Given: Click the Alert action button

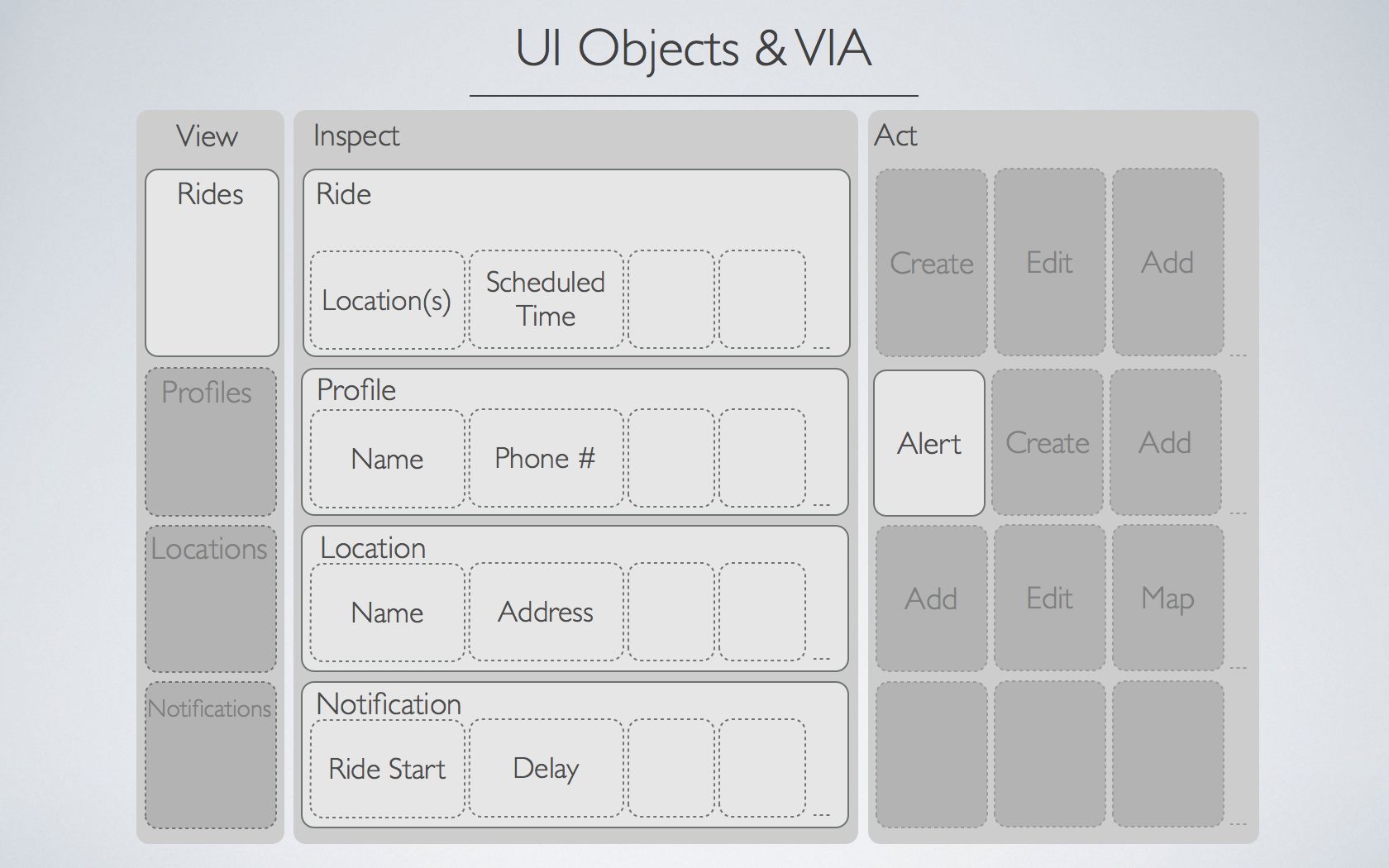Looking at the screenshot, I should pos(929,443).
